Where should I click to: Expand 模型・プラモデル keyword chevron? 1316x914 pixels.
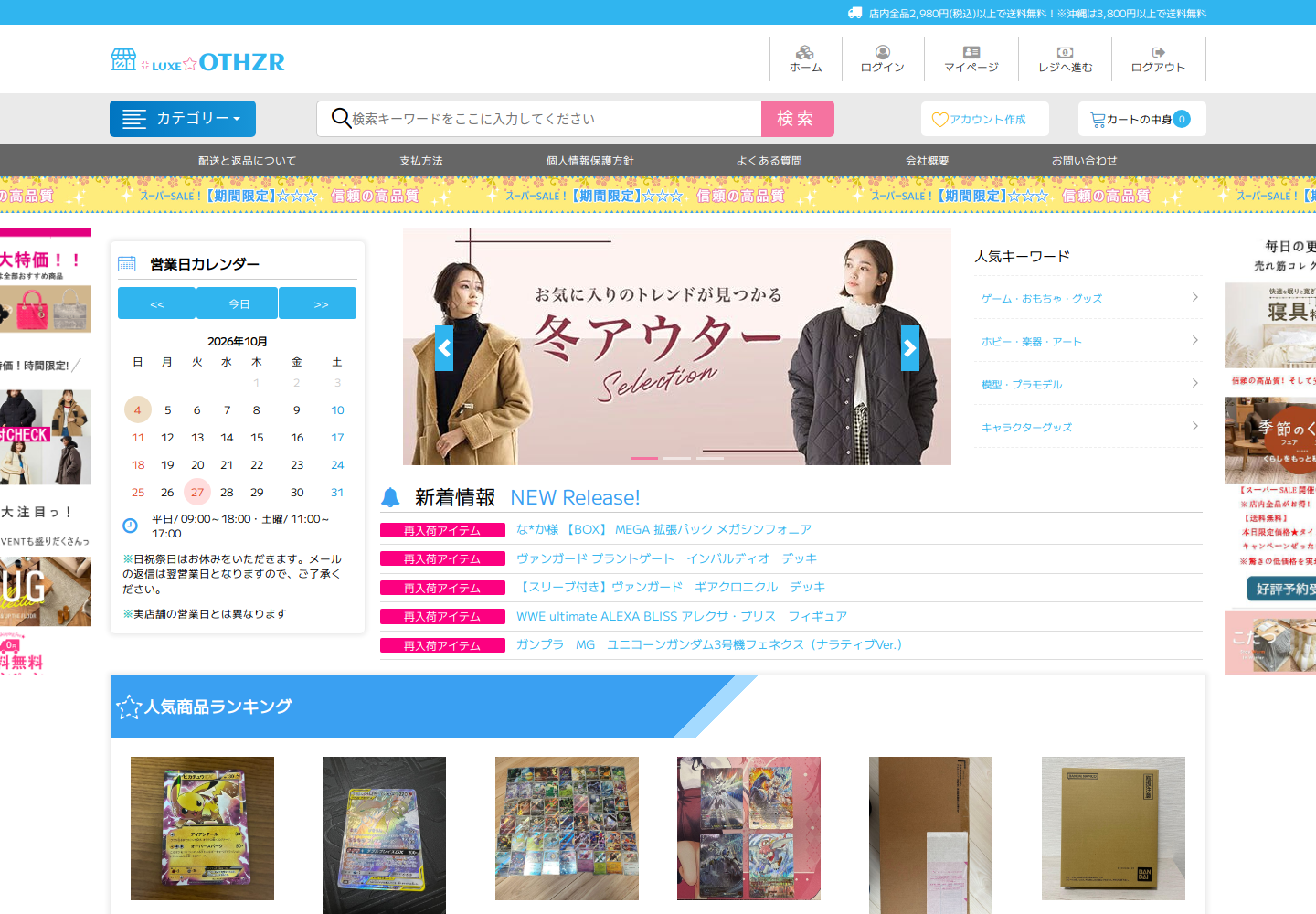click(x=1195, y=383)
